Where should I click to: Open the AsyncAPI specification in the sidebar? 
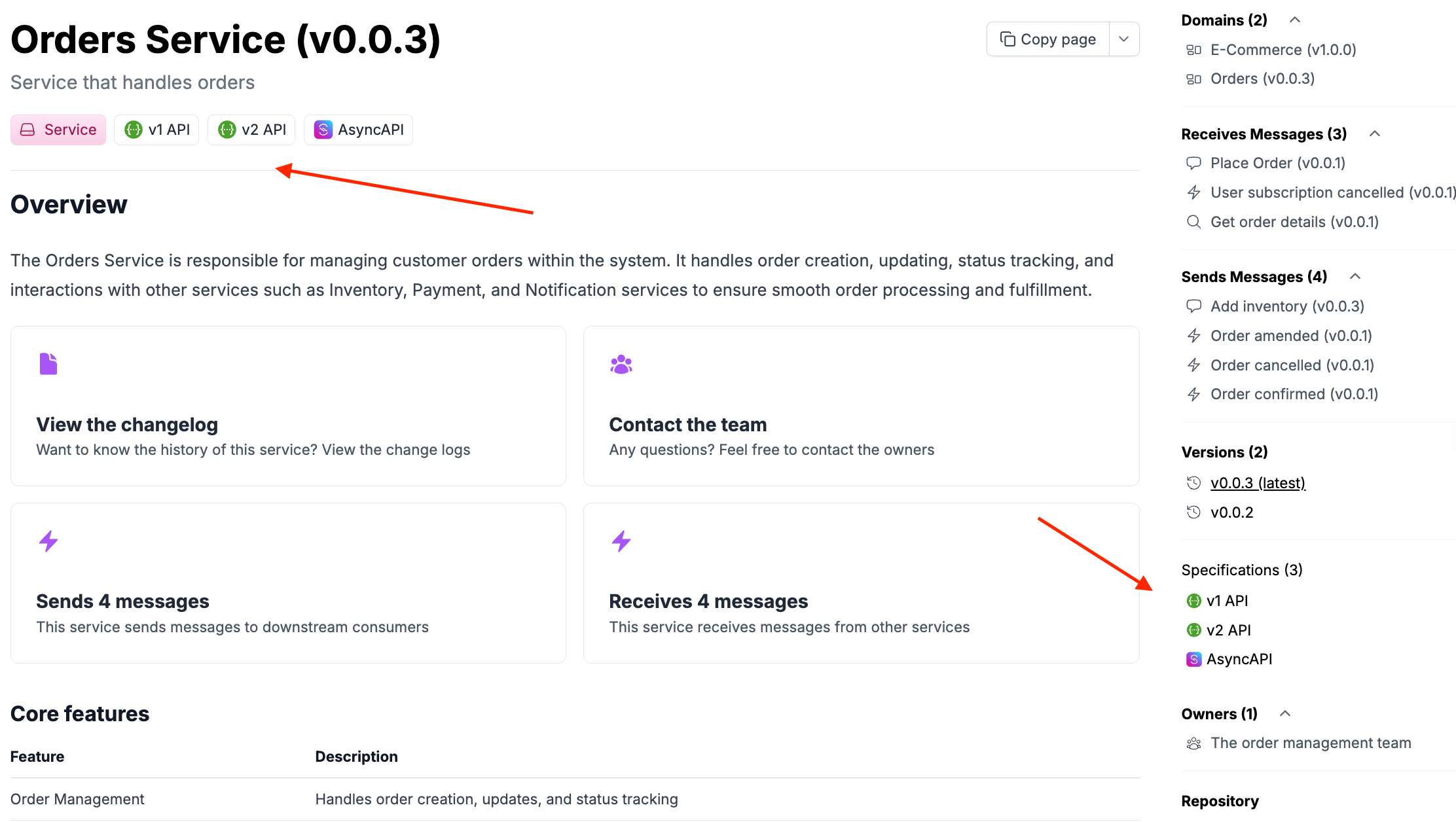tap(1239, 659)
